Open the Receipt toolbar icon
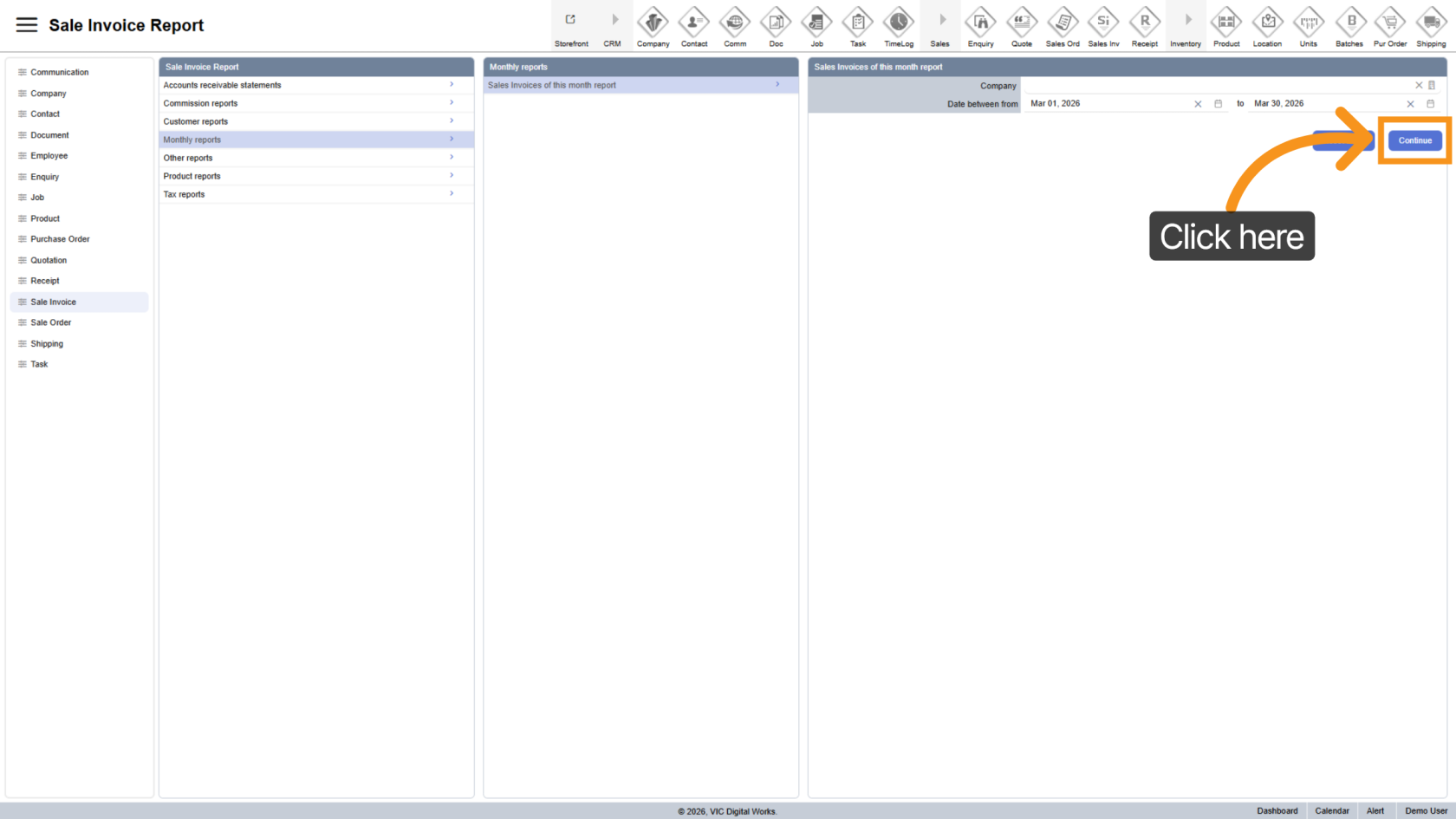Screen dimensions: 1456x819 tap(1144, 23)
